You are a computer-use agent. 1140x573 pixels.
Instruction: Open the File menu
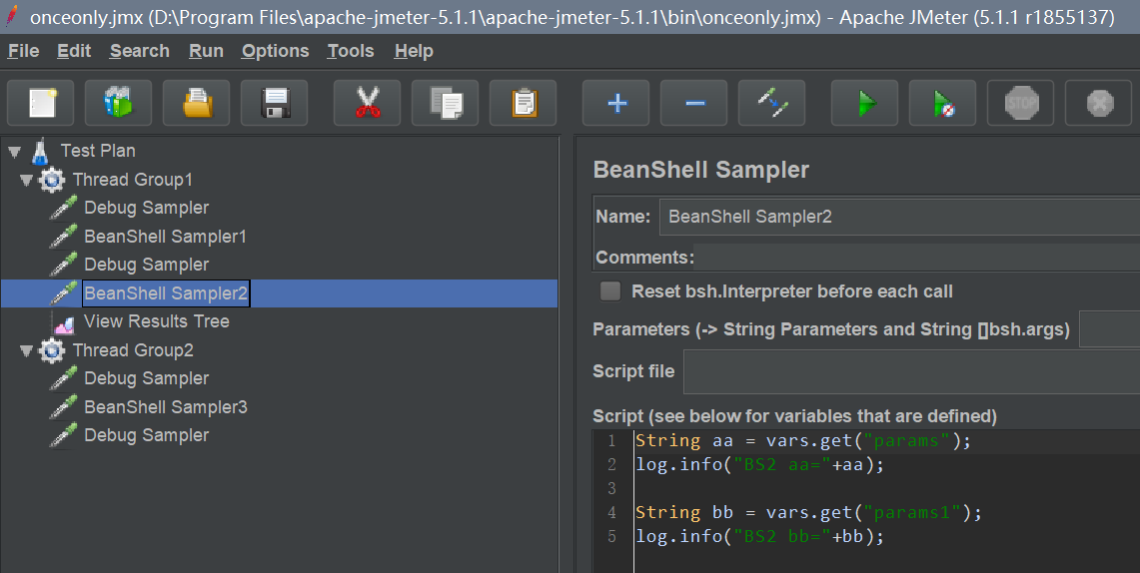[x=23, y=51]
